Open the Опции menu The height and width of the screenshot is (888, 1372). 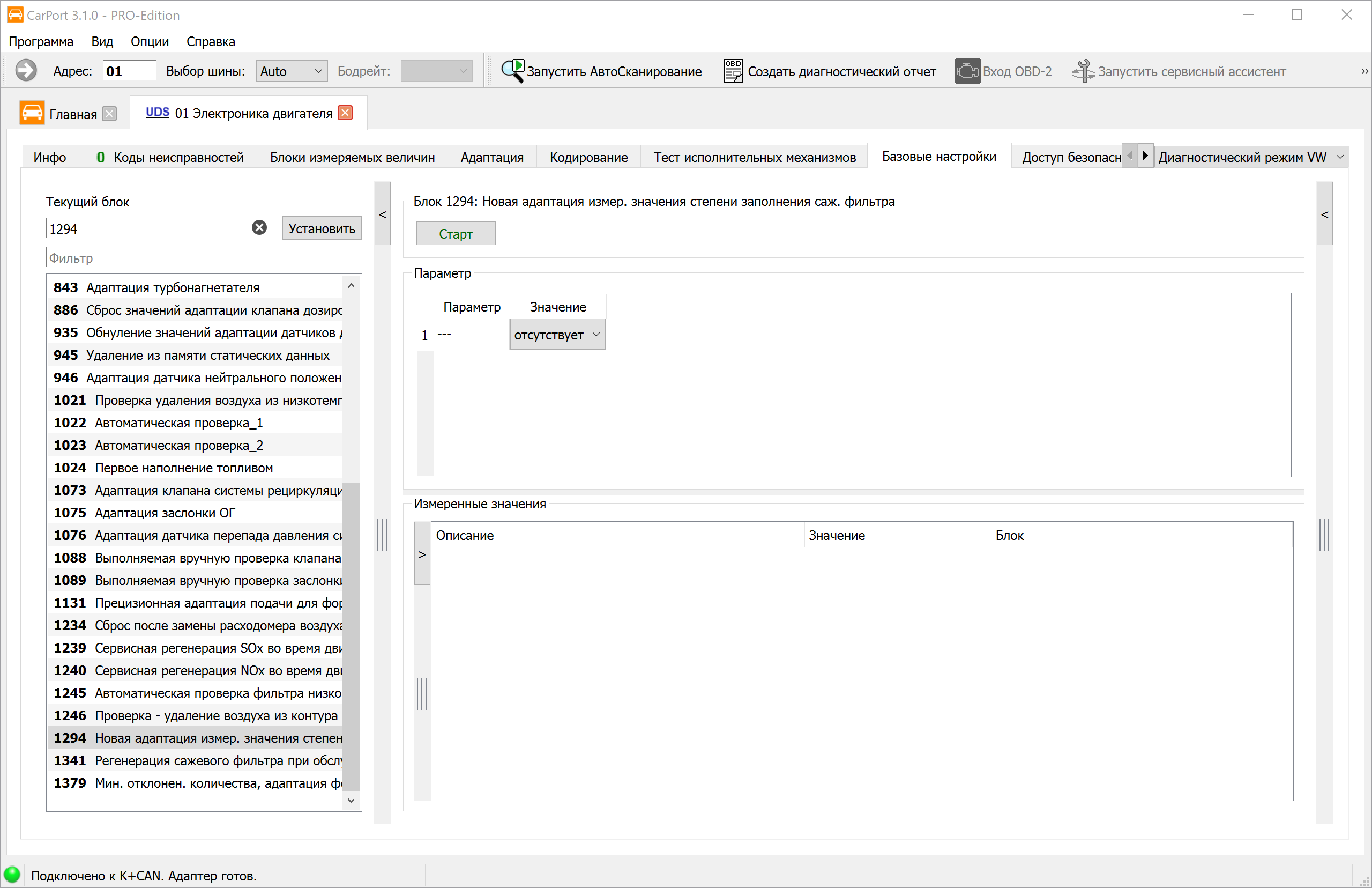pyautogui.click(x=149, y=41)
